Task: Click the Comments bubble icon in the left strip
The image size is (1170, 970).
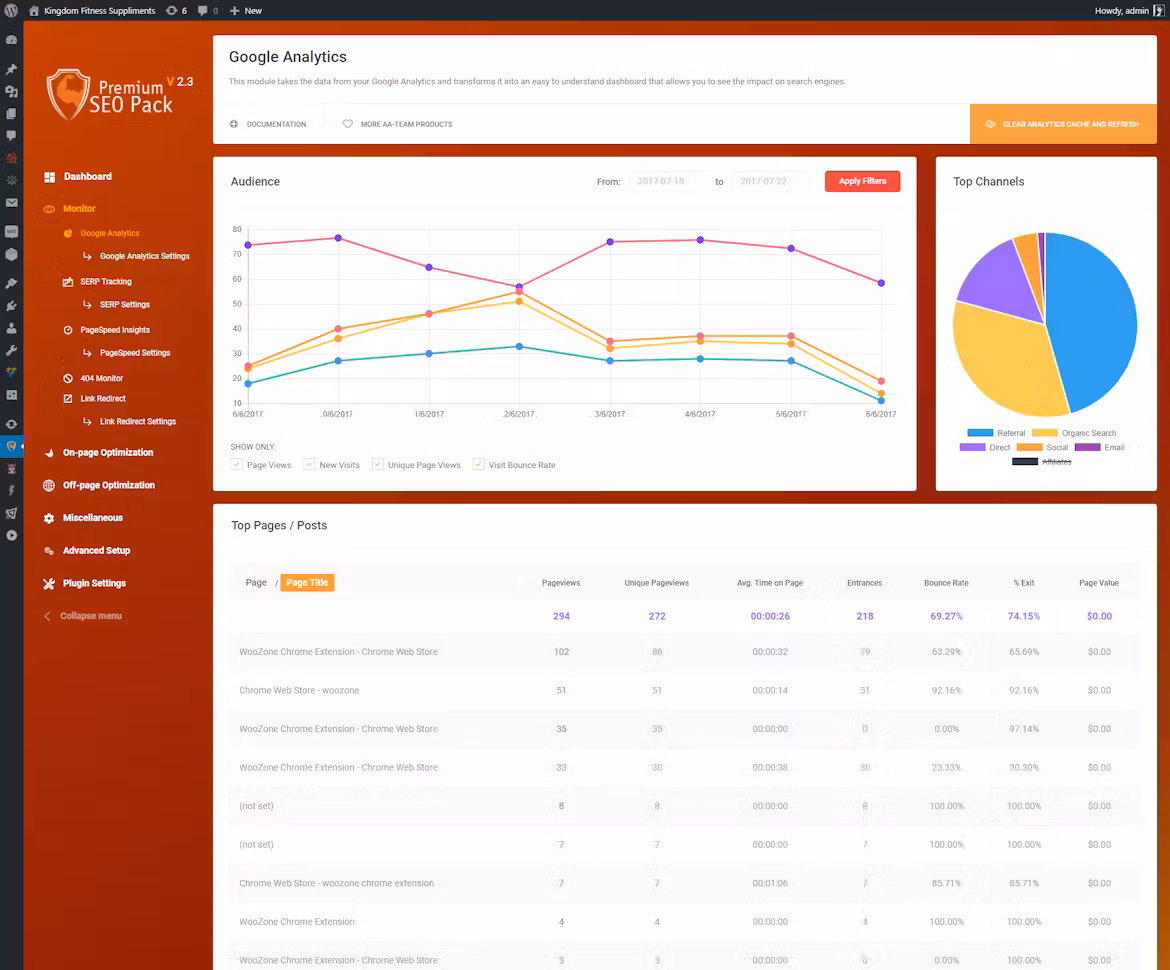Action: [x=11, y=136]
